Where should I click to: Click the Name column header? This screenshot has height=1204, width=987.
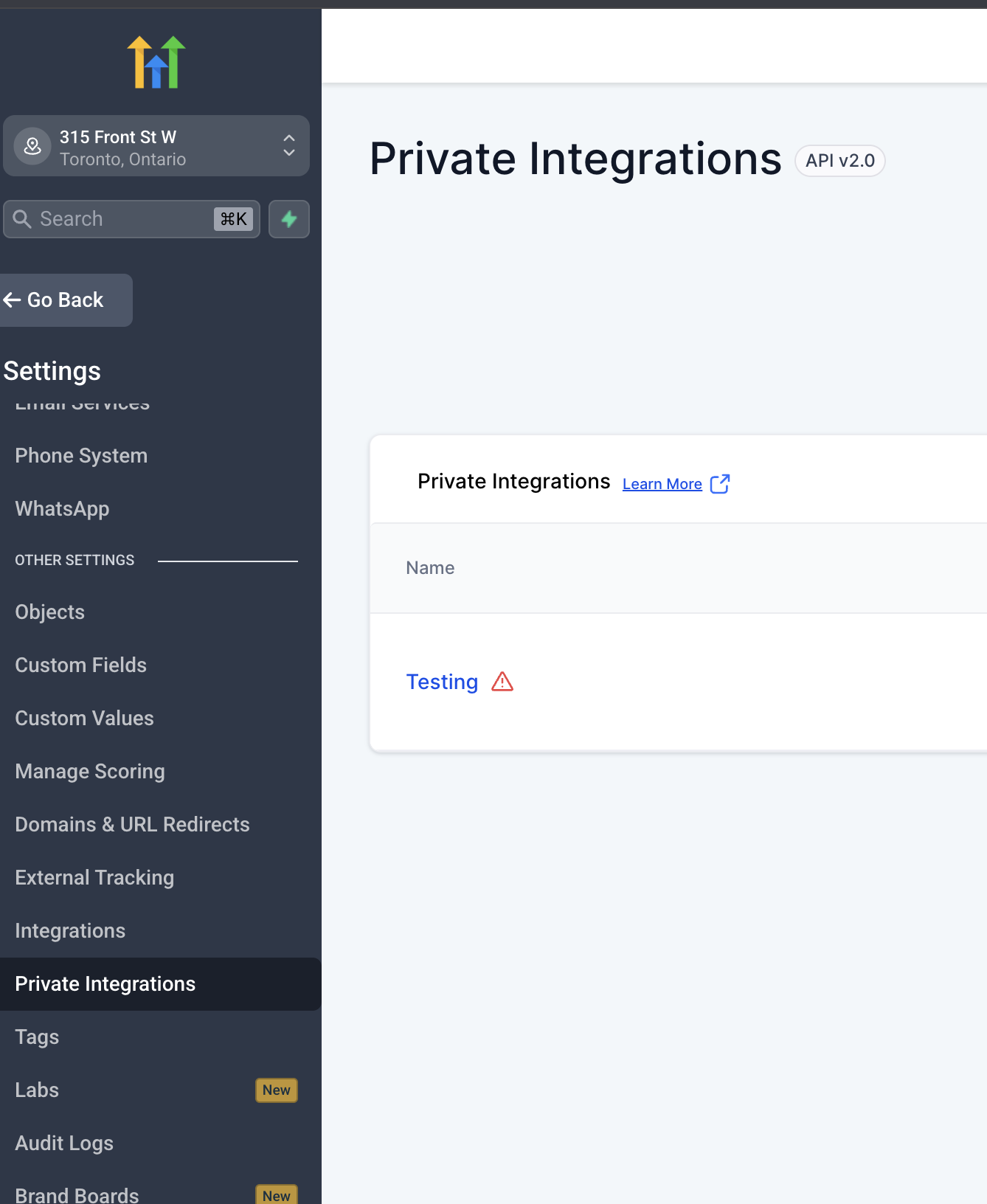(430, 568)
